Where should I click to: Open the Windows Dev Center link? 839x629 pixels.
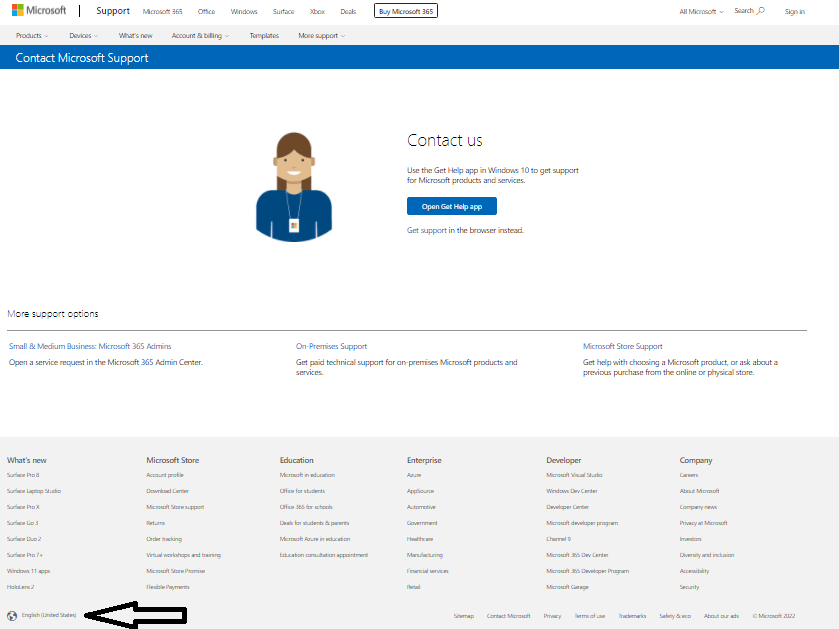point(572,491)
